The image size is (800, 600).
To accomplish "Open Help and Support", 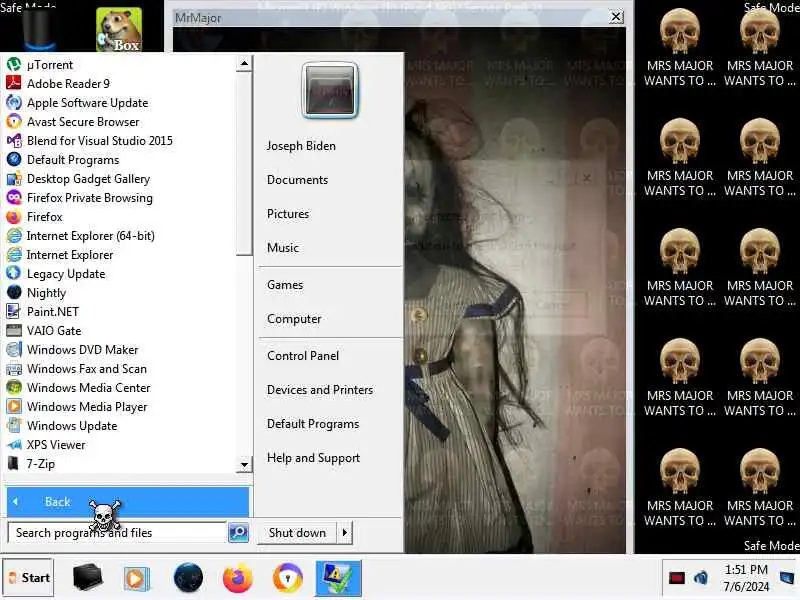I will click(313, 458).
